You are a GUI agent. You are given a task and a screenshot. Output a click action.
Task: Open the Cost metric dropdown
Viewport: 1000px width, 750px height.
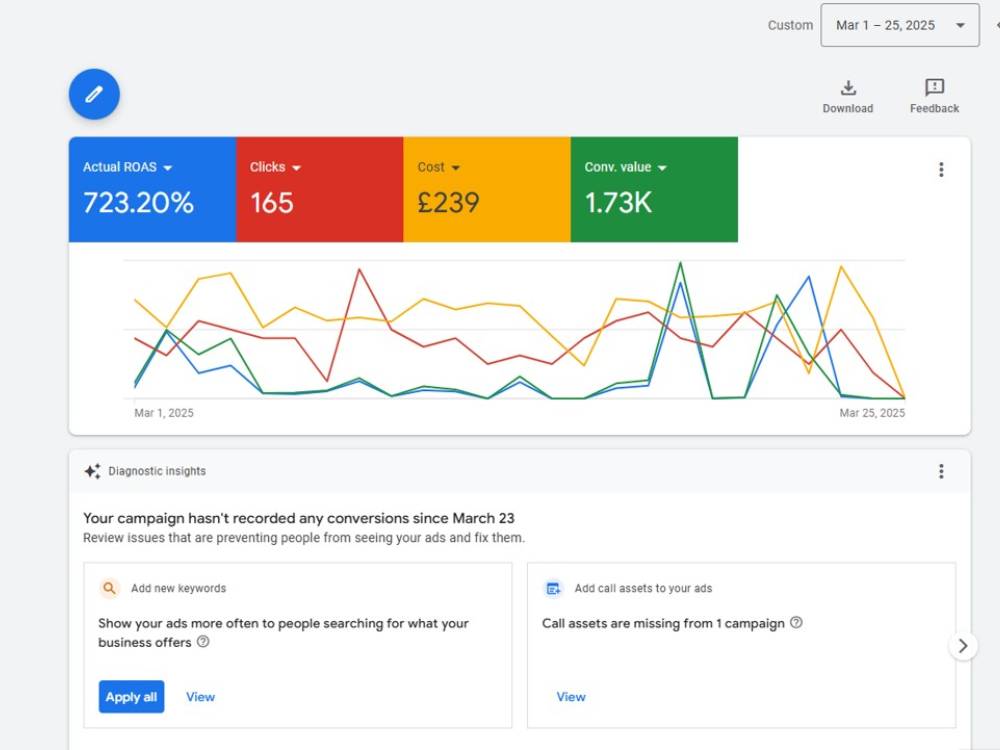438,167
